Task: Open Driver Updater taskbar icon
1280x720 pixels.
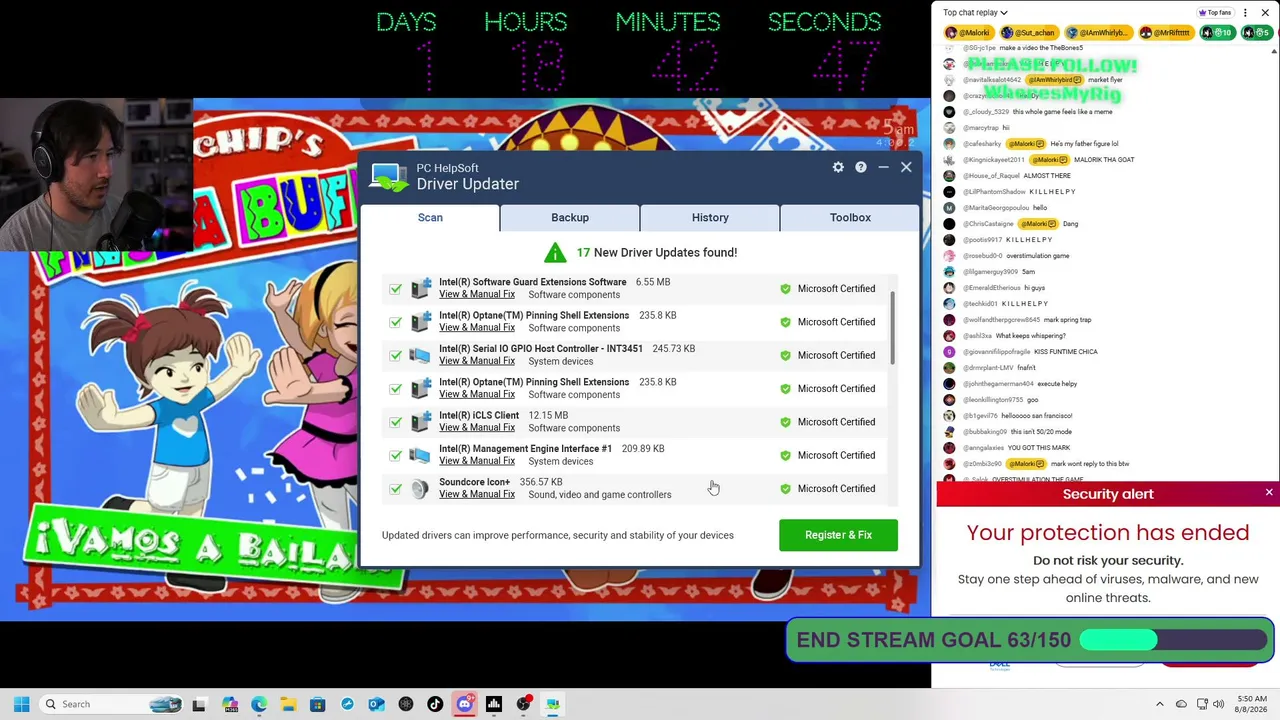Action: click(x=552, y=704)
